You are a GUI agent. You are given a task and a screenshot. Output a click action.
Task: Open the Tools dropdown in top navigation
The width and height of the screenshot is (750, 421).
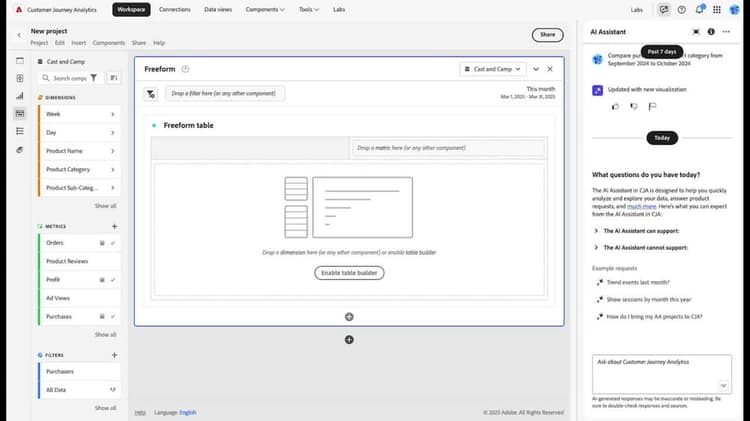tap(309, 10)
